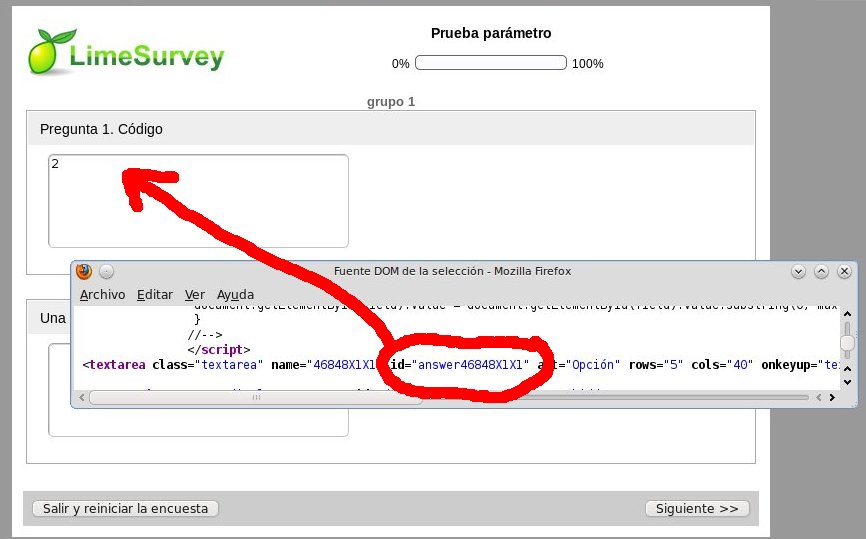Click the Siguiente >> button
The width and height of the screenshot is (866, 539).
(x=697, y=509)
